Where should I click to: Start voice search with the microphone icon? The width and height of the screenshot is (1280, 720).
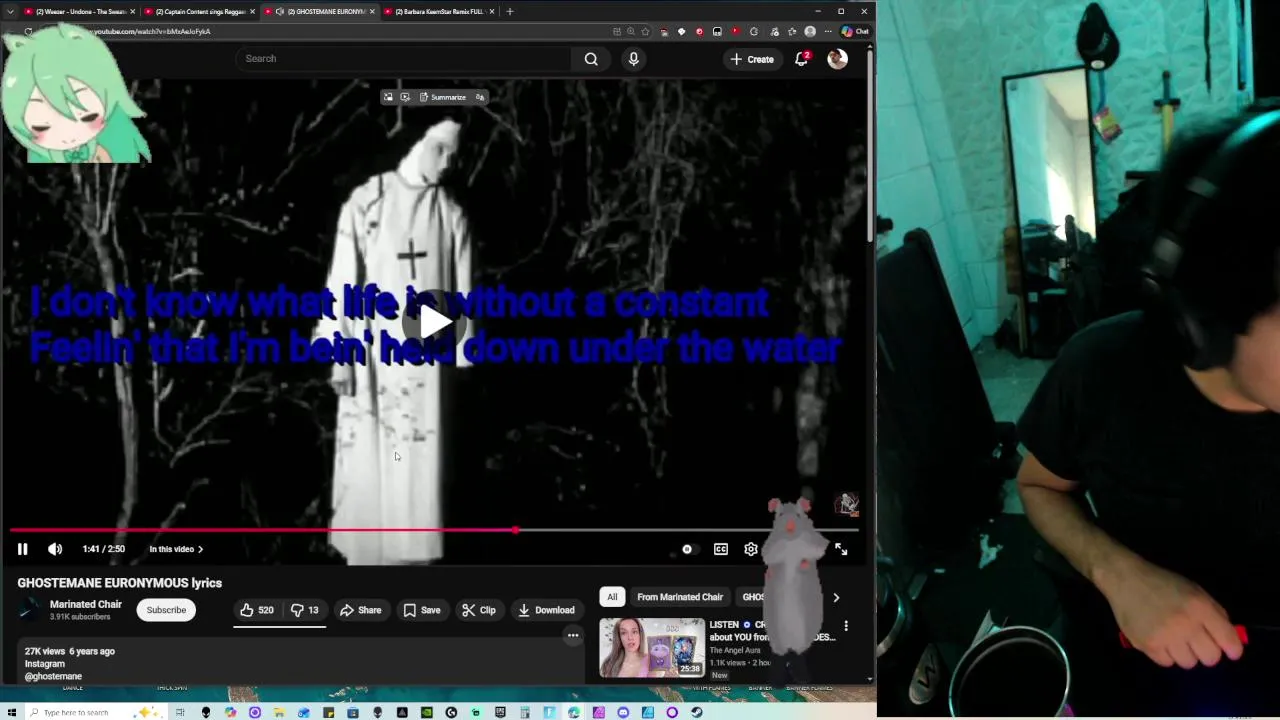coord(633,58)
